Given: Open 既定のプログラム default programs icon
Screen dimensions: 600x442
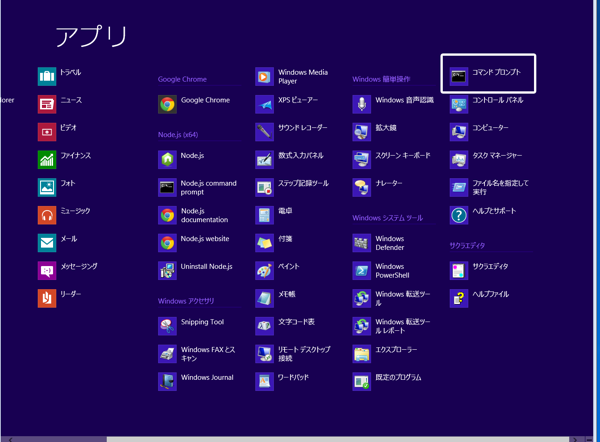Looking at the screenshot, I should coord(362,382).
